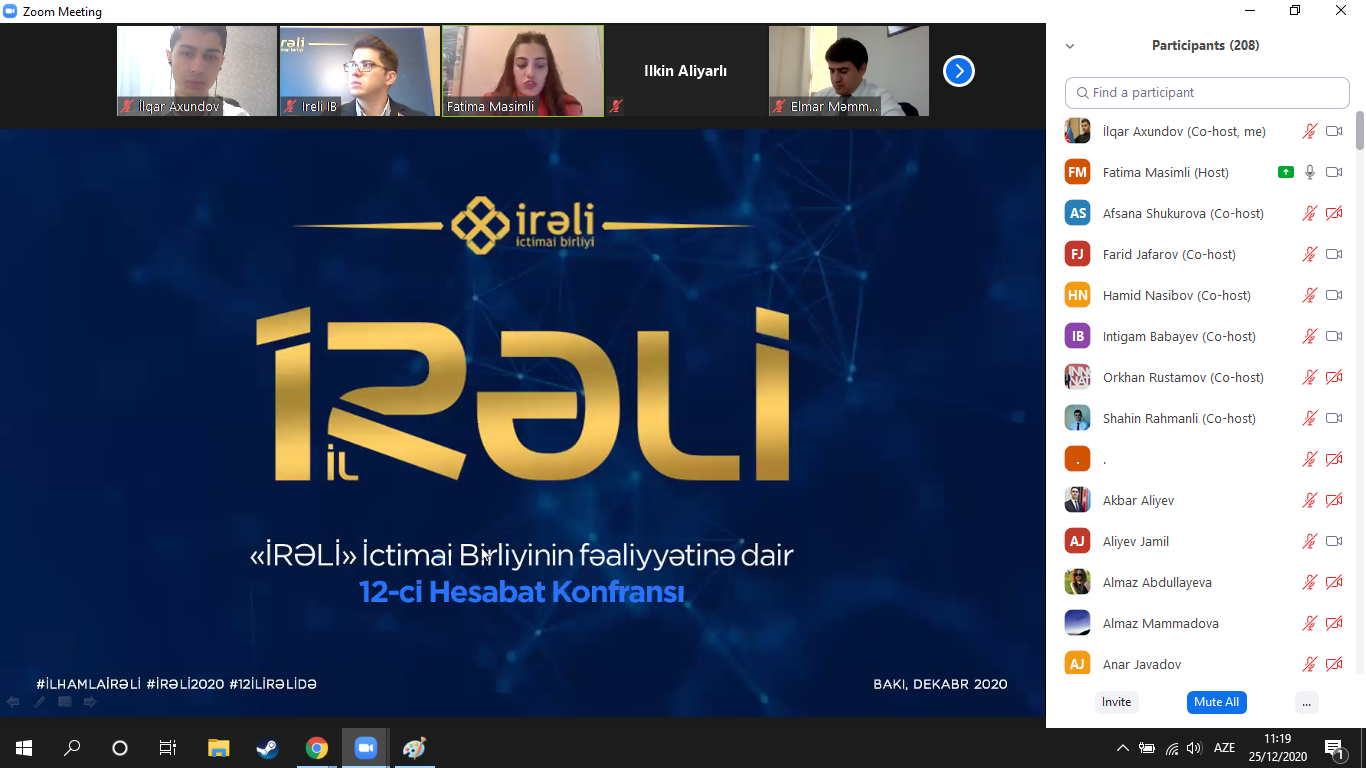Click the Wi-Fi network icon in the tray

tap(1172, 748)
